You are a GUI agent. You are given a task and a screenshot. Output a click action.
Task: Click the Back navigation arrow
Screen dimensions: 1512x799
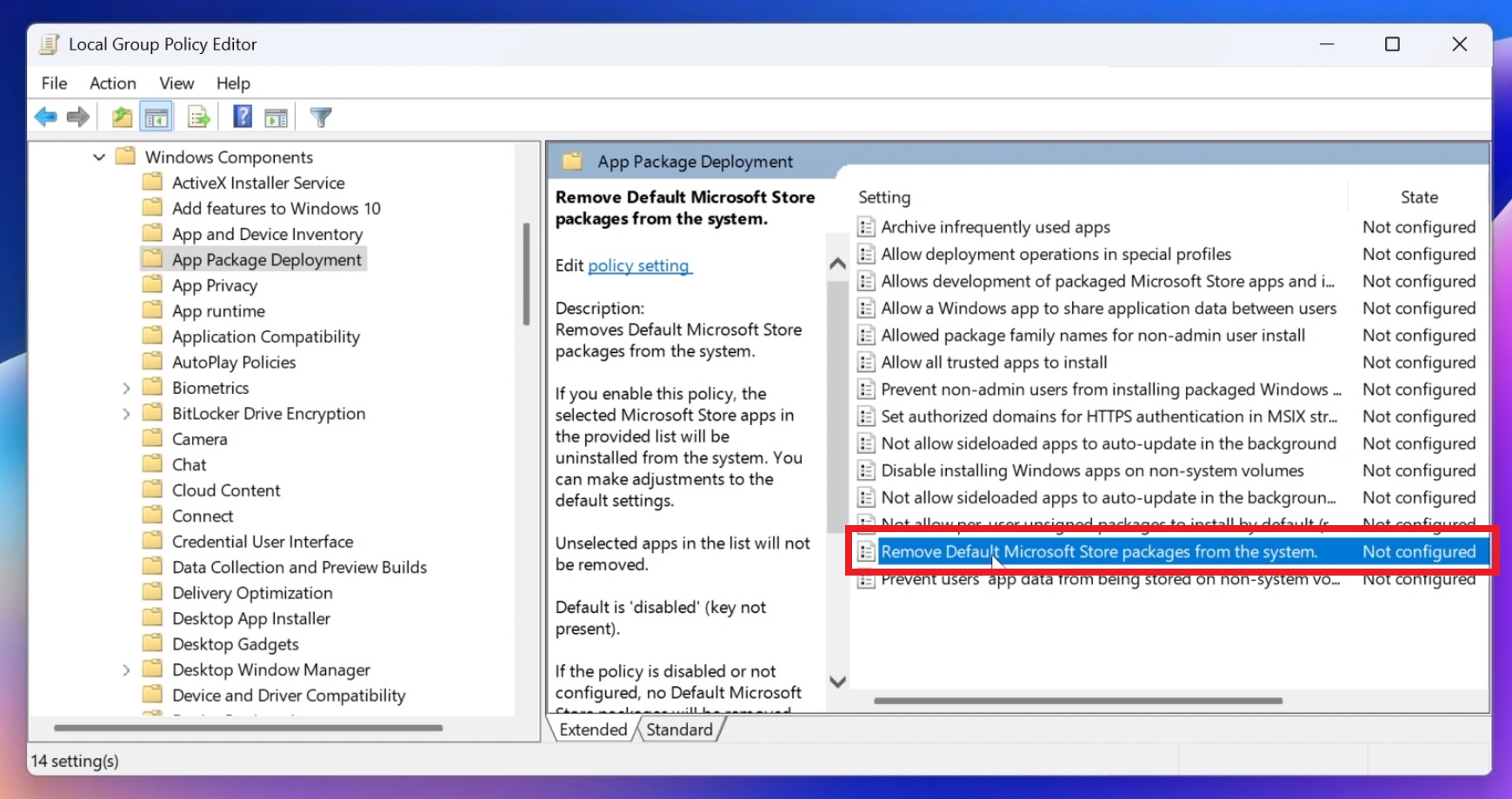coord(46,116)
